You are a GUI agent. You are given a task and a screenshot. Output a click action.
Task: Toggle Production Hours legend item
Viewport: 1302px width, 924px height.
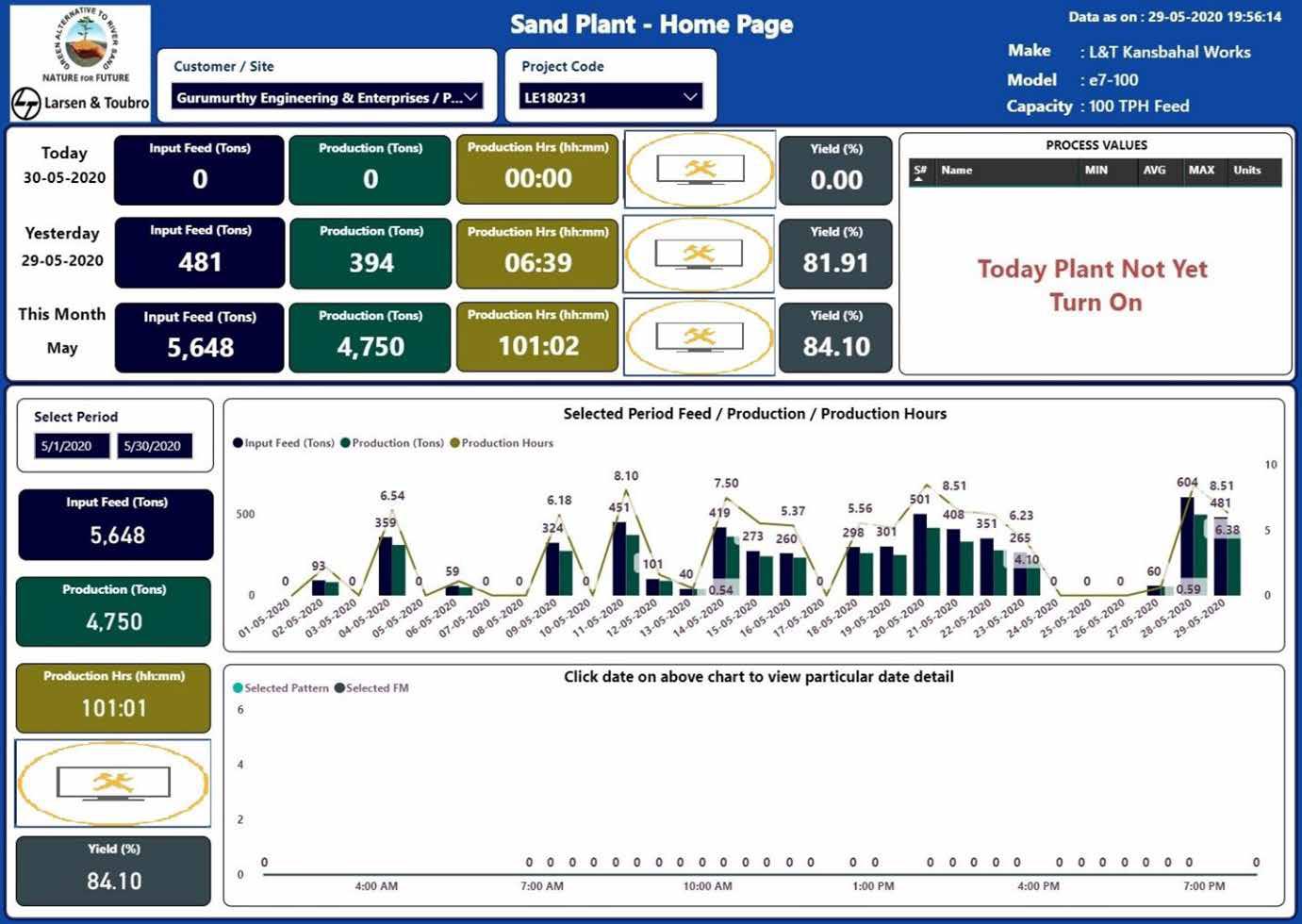[502, 443]
